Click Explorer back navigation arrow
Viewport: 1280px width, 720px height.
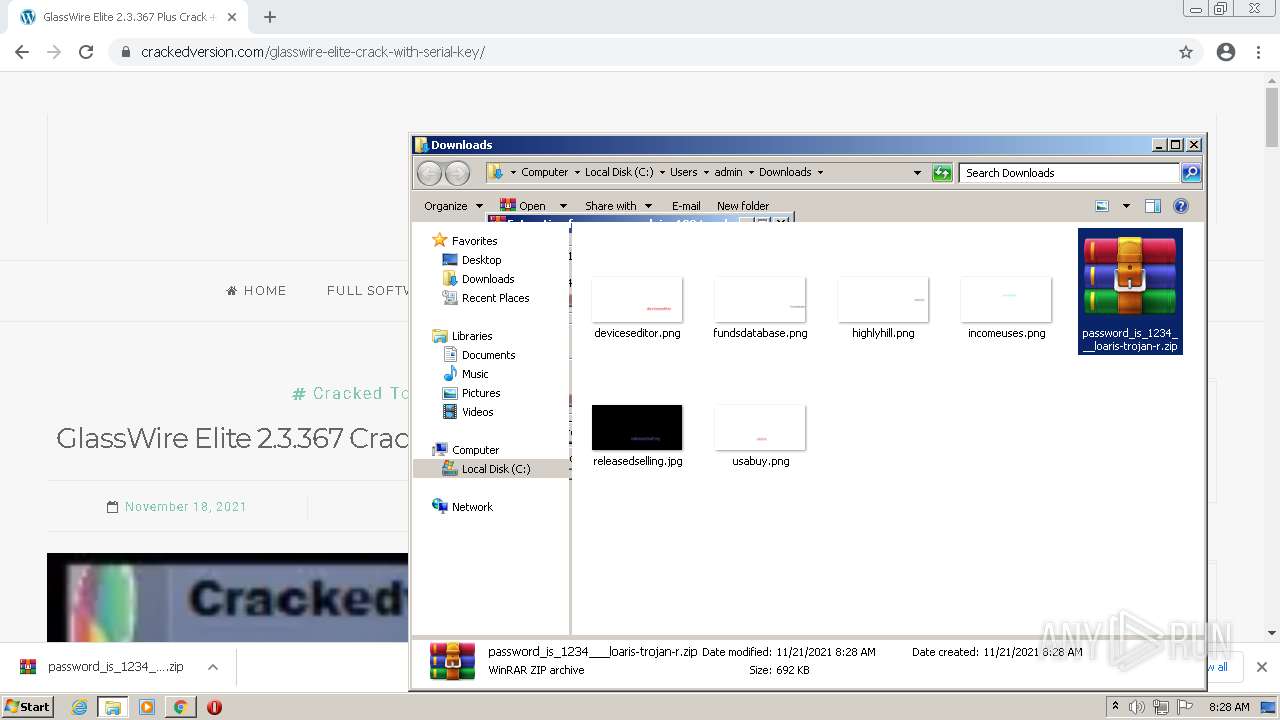pyautogui.click(x=429, y=173)
